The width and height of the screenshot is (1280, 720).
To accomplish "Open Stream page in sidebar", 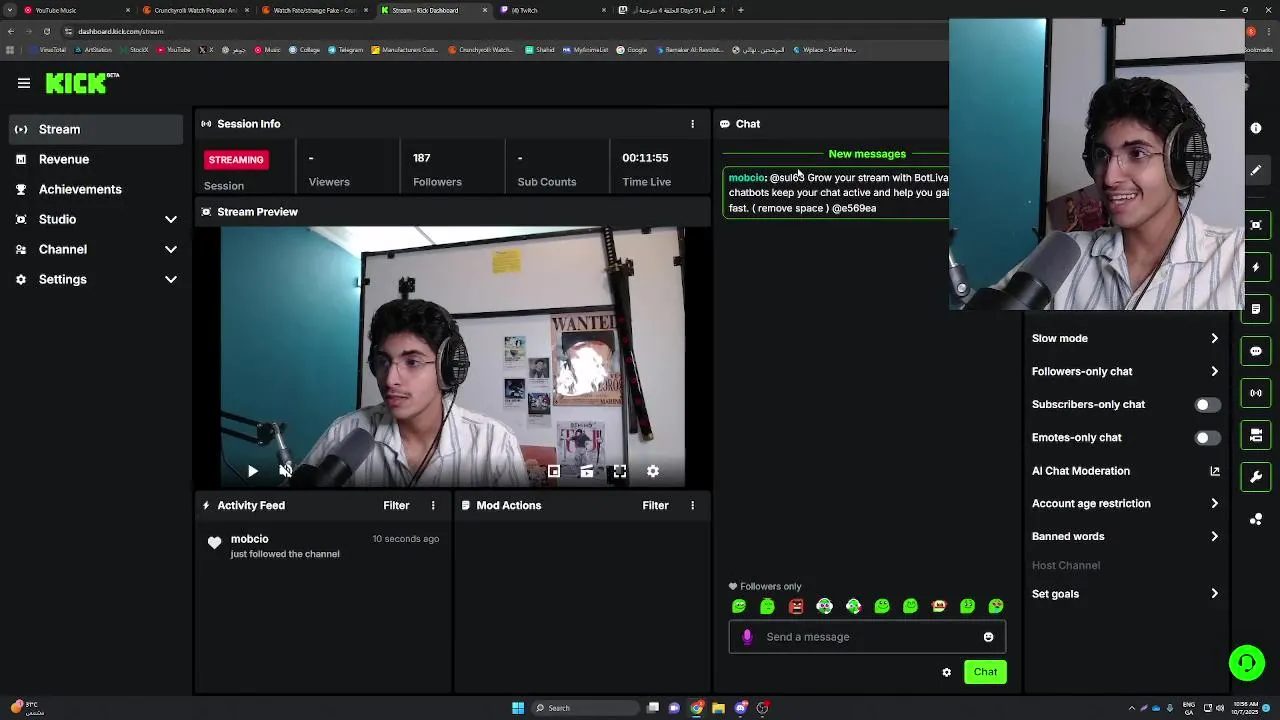I will tap(96, 129).
